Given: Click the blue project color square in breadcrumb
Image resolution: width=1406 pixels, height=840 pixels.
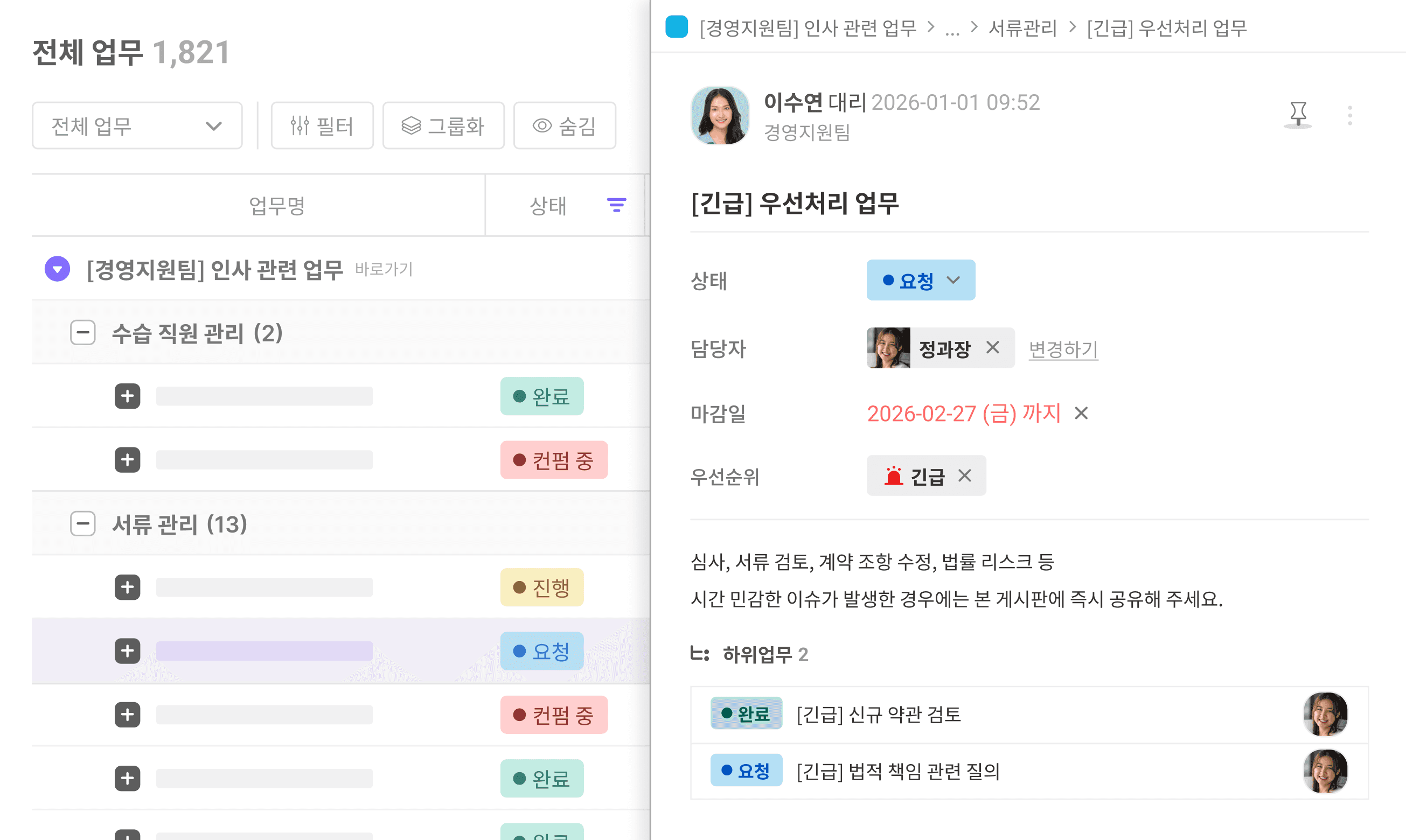Looking at the screenshot, I should (x=676, y=27).
